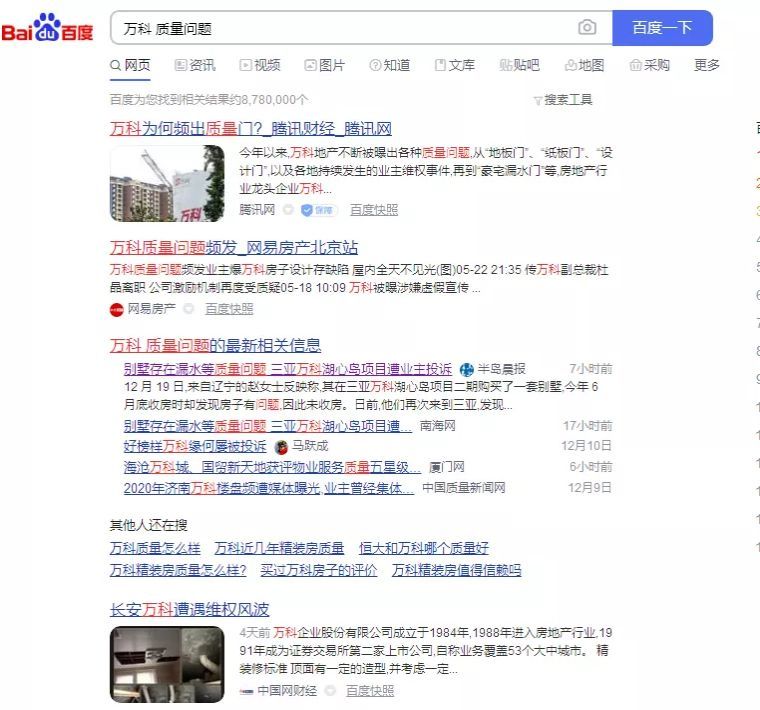Click 网易房产 source label
Image resolution: width=760 pixels, height=710 pixels.
(151, 309)
